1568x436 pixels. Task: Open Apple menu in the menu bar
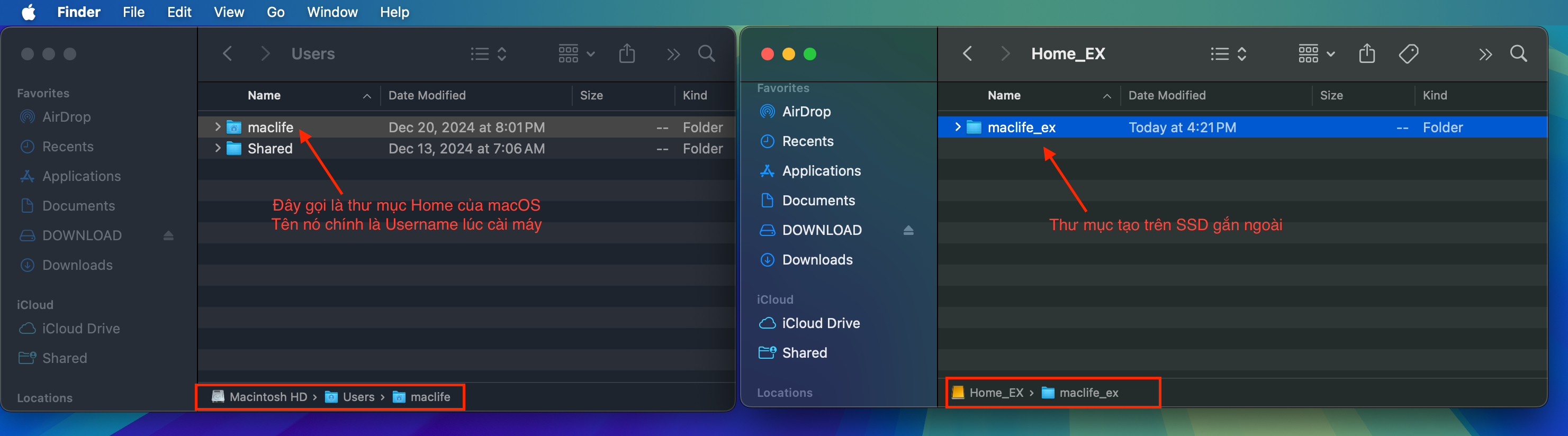[28, 12]
